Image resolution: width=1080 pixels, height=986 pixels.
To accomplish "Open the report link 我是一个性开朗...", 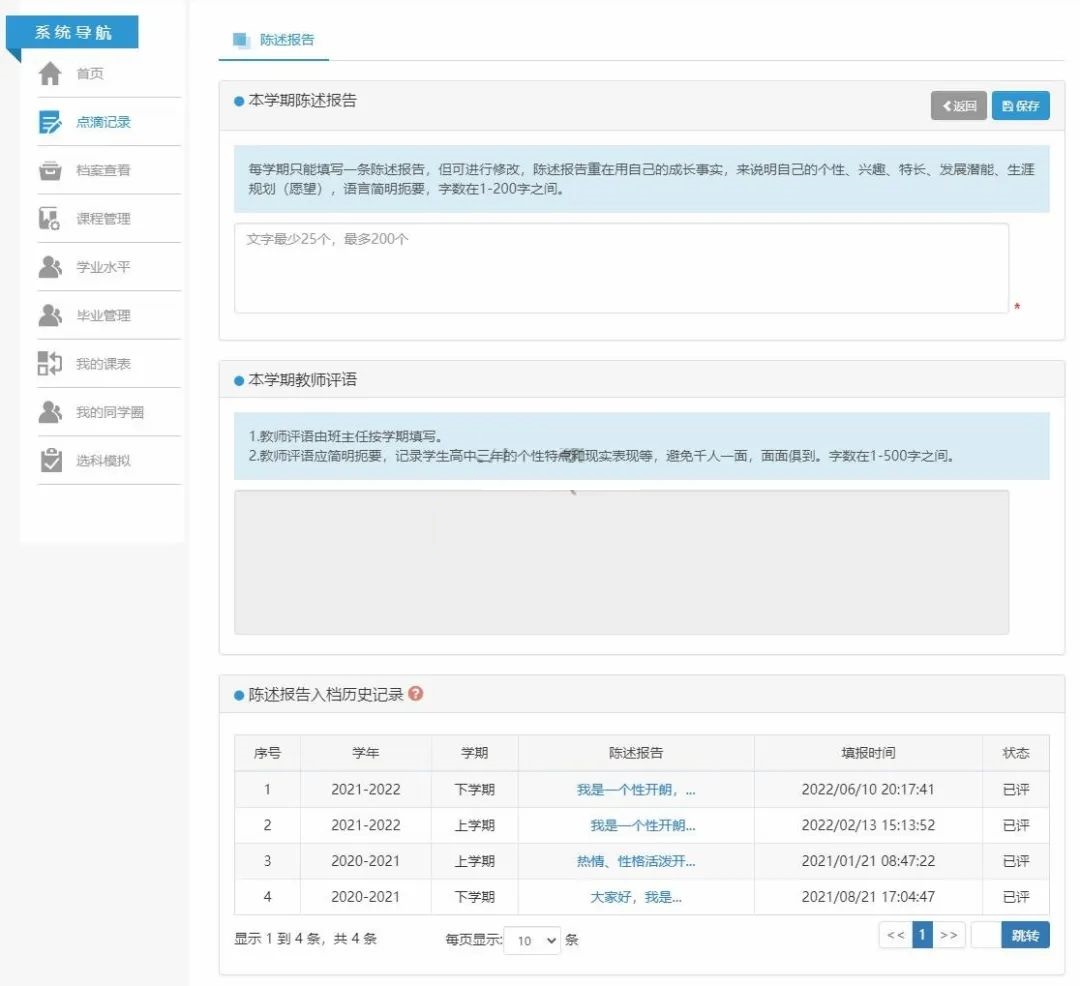I will [x=643, y=826].
